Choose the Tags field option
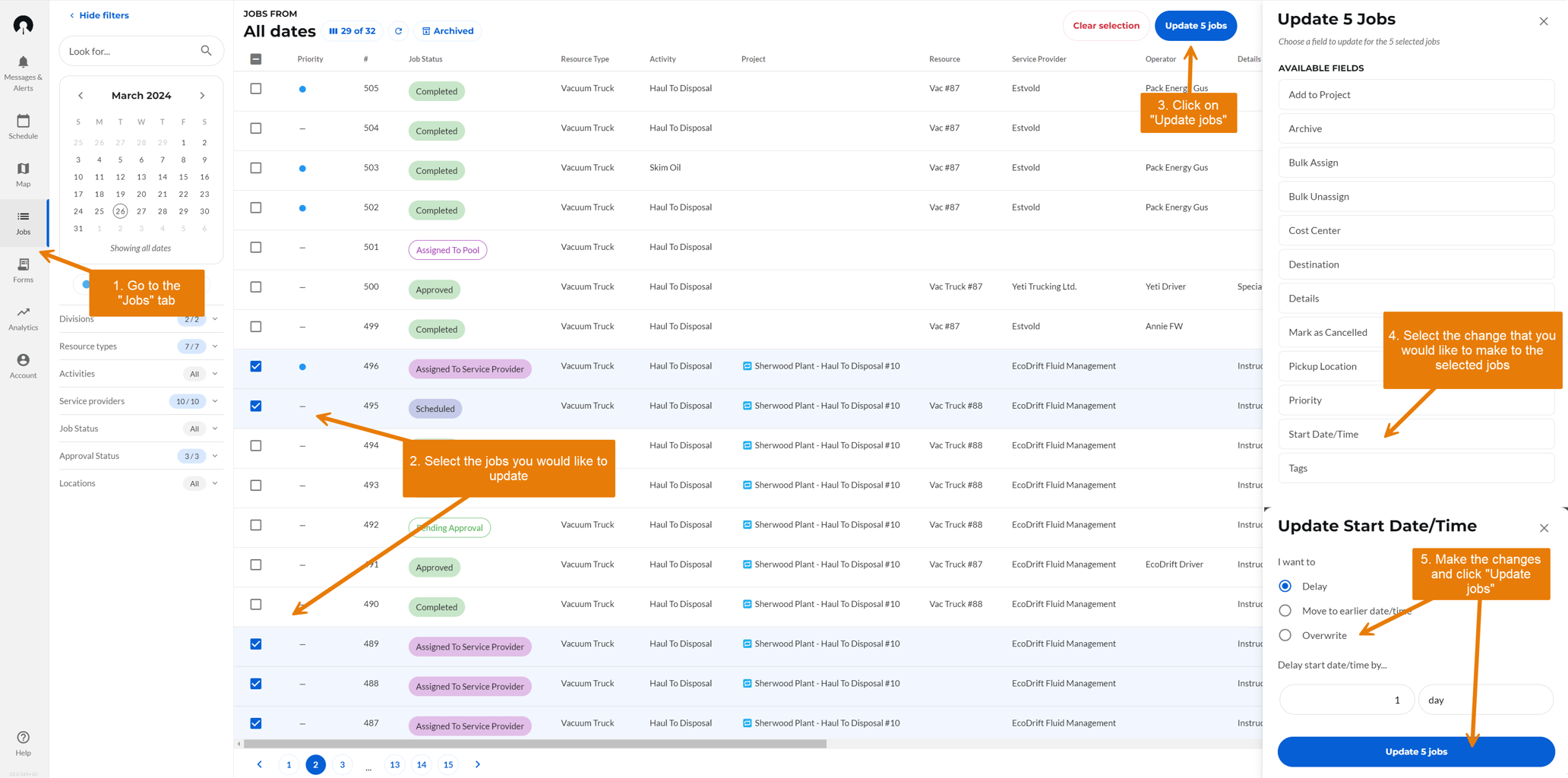The image size is (1568, 778). coord(1416,468)
